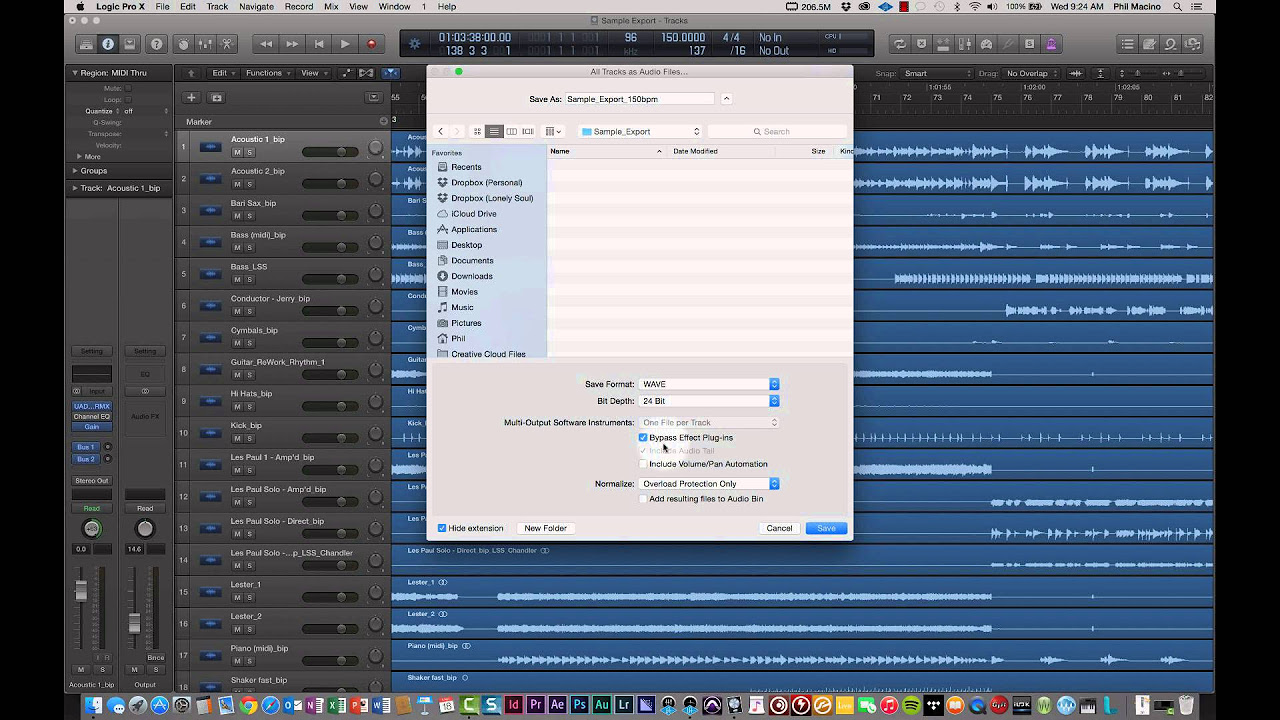Click the Catch playhead button
This screenshot has height=720, width=1280.
point(391,73)
